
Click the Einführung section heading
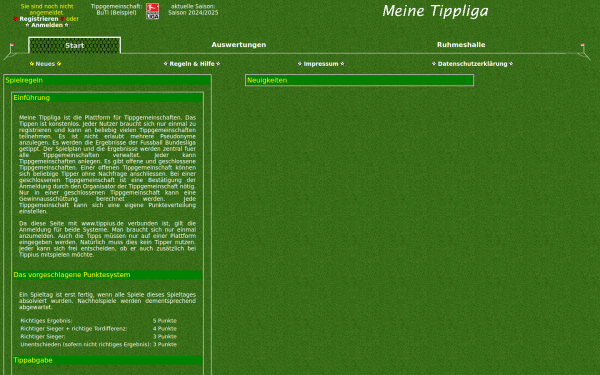(107, 98)
